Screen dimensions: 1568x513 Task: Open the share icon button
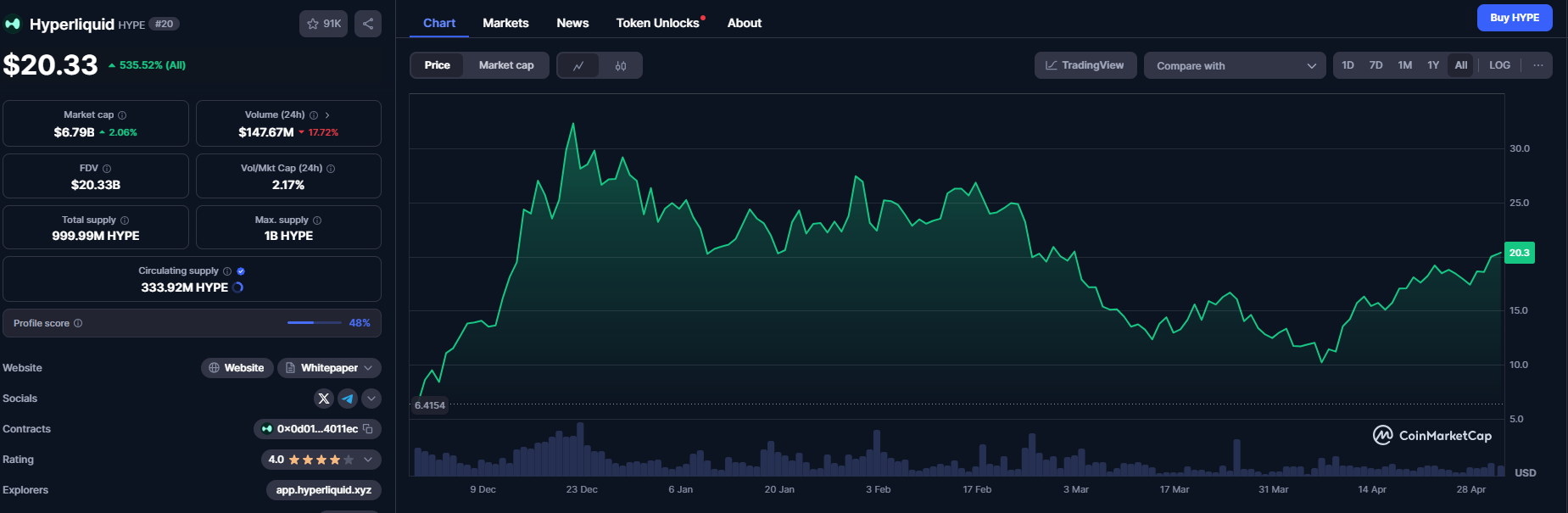coord(368,24)
